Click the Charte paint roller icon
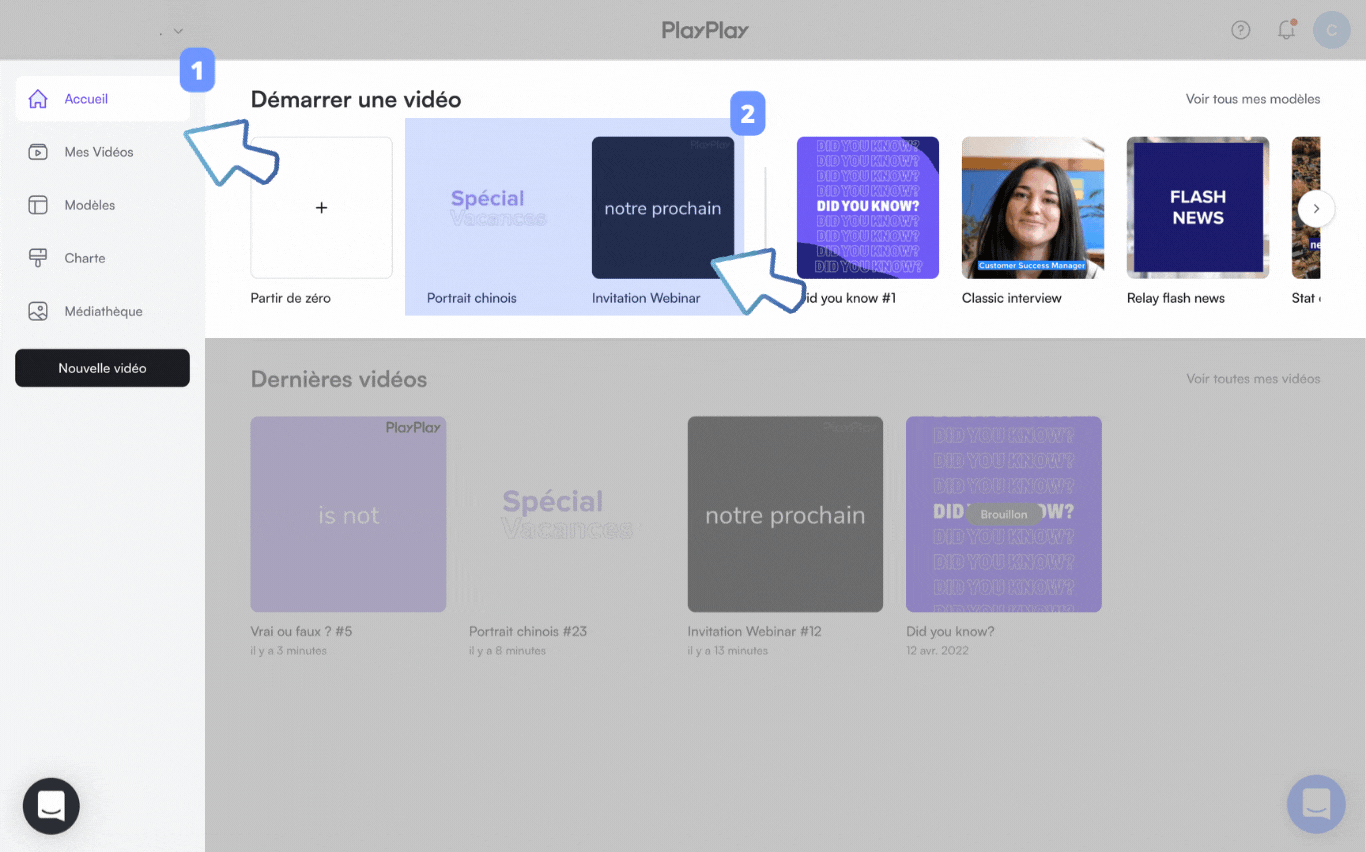This screenshot has height=852, width=1366. click(x=38, y=258)
